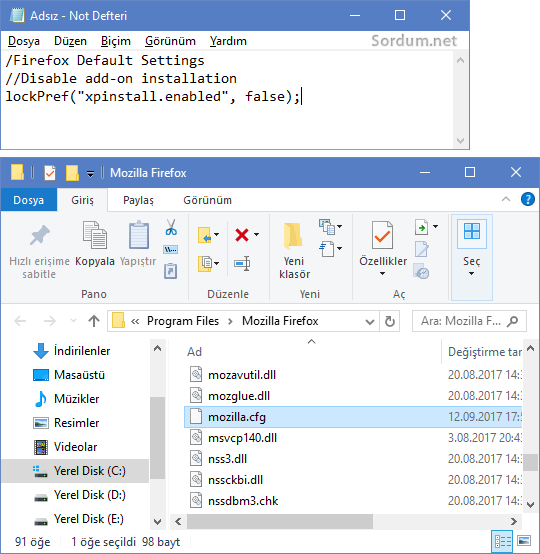
Task: Click the Move to folder icon
Action: point(205,235)
